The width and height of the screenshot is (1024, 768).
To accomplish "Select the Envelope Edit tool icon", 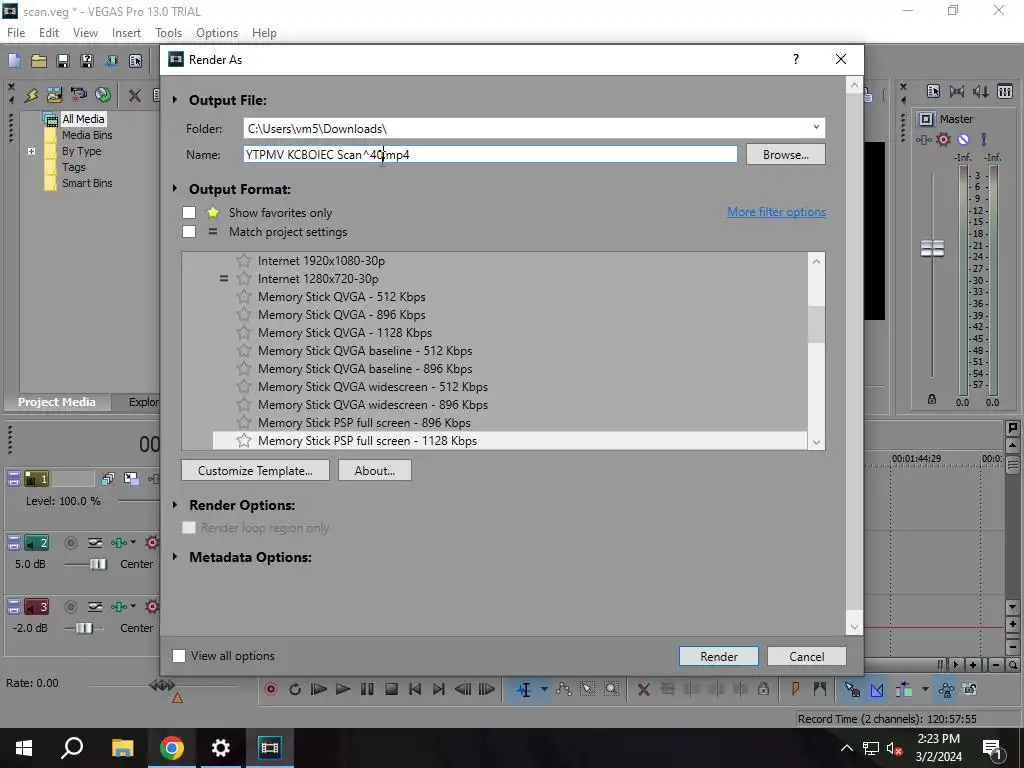I will tap(564, 689).
